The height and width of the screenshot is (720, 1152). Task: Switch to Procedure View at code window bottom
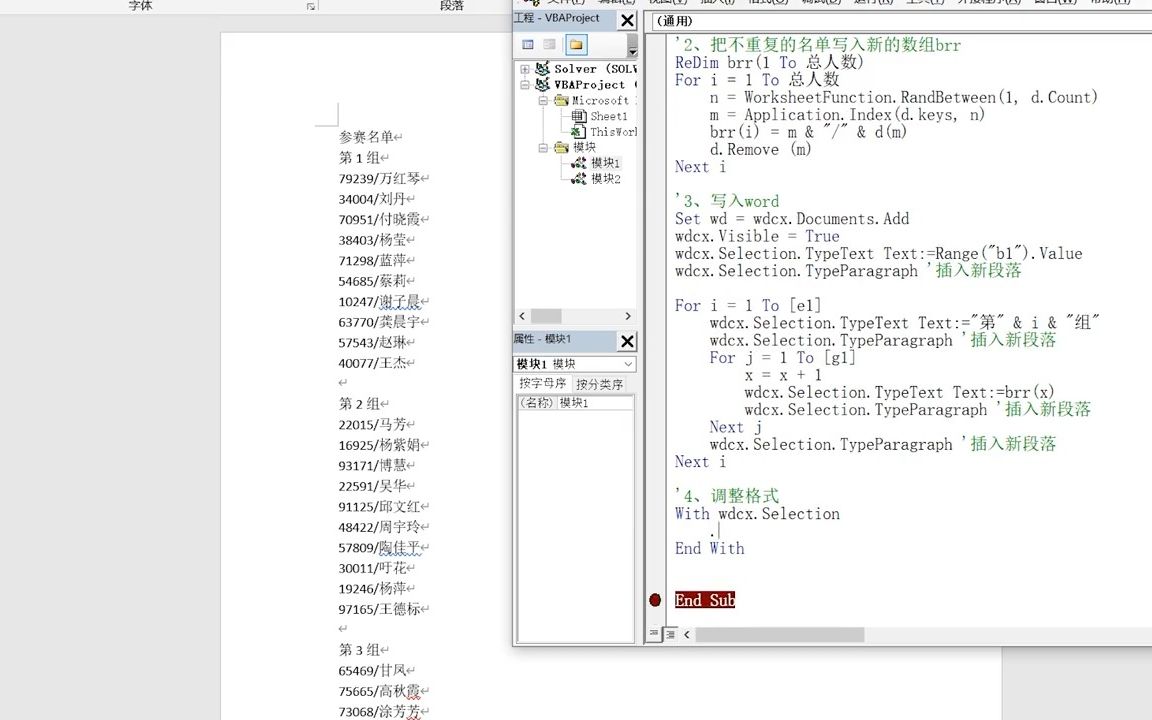click(652, 634)
